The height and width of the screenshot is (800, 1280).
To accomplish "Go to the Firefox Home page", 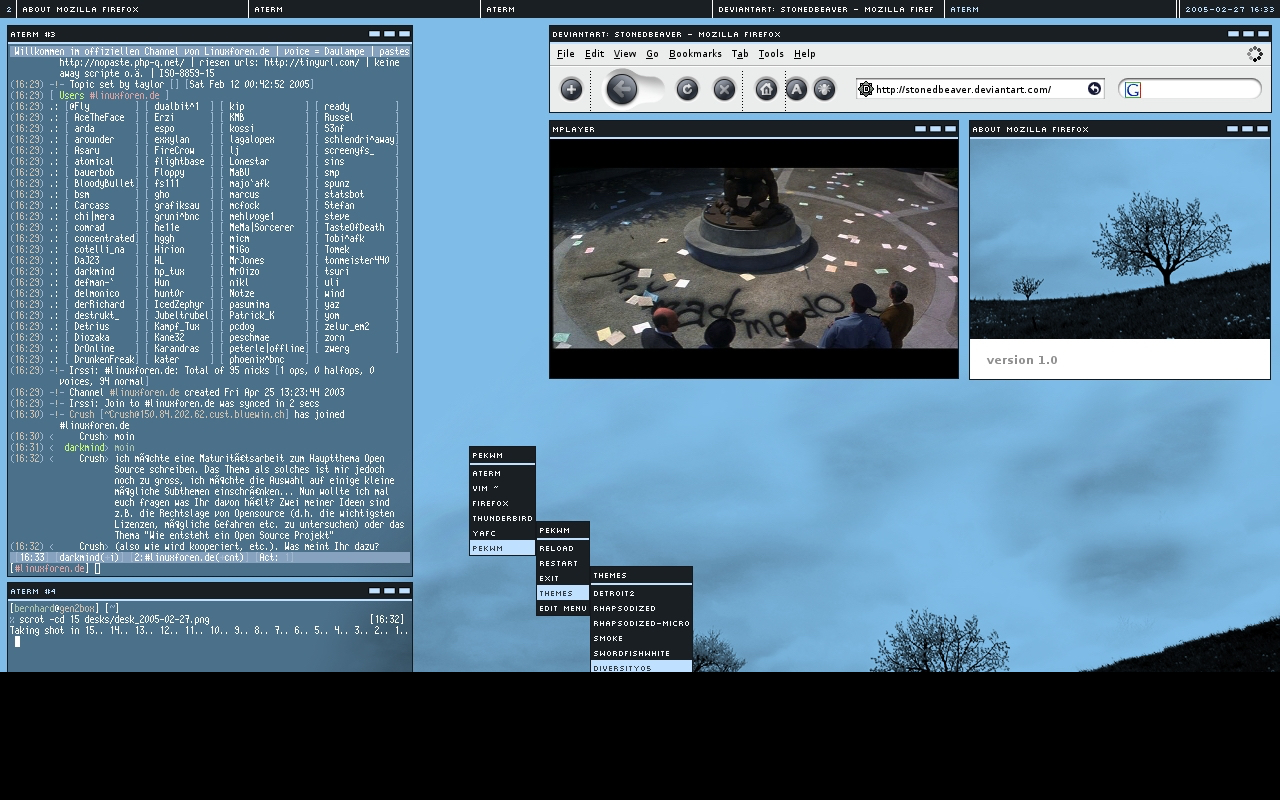I will [x=766, y=90].
